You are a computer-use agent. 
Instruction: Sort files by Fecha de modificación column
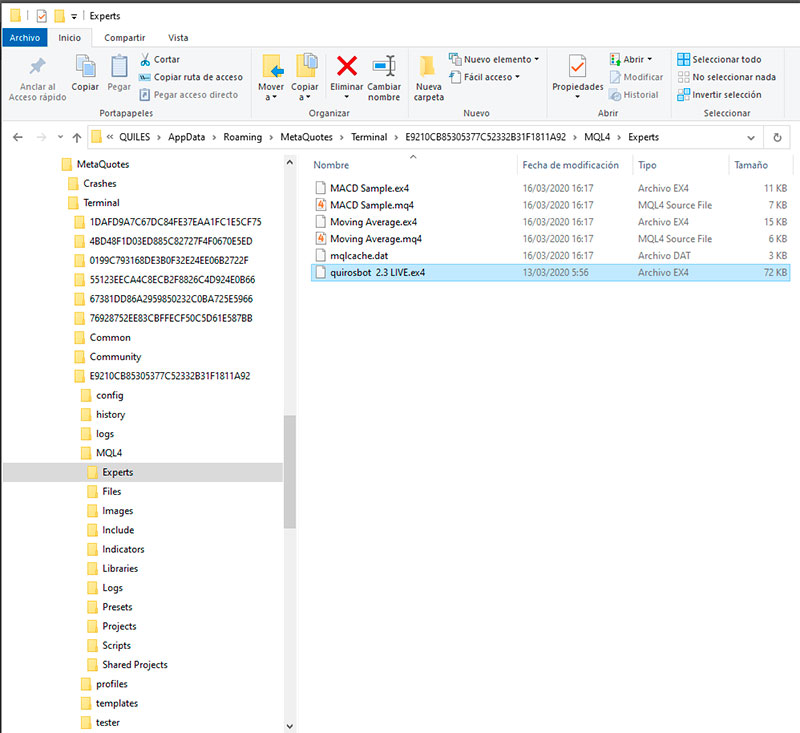coord(570,165)
